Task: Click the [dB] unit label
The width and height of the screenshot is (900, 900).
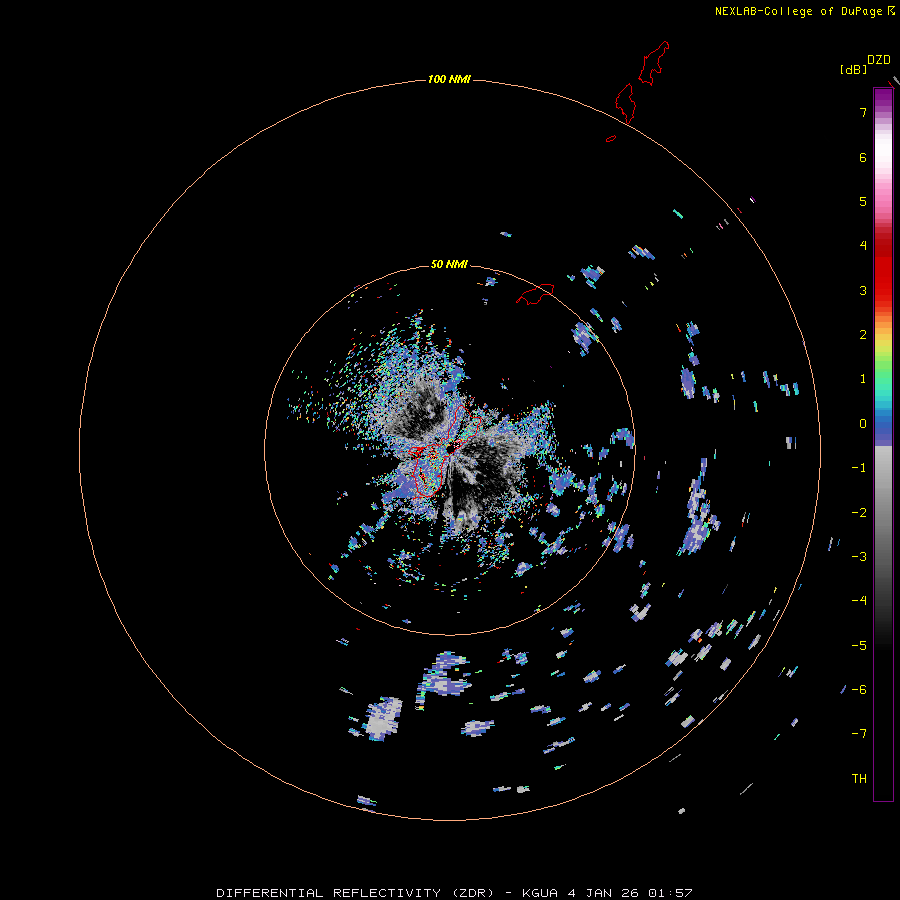Action: pyautogui.click(x=853, y=69)
